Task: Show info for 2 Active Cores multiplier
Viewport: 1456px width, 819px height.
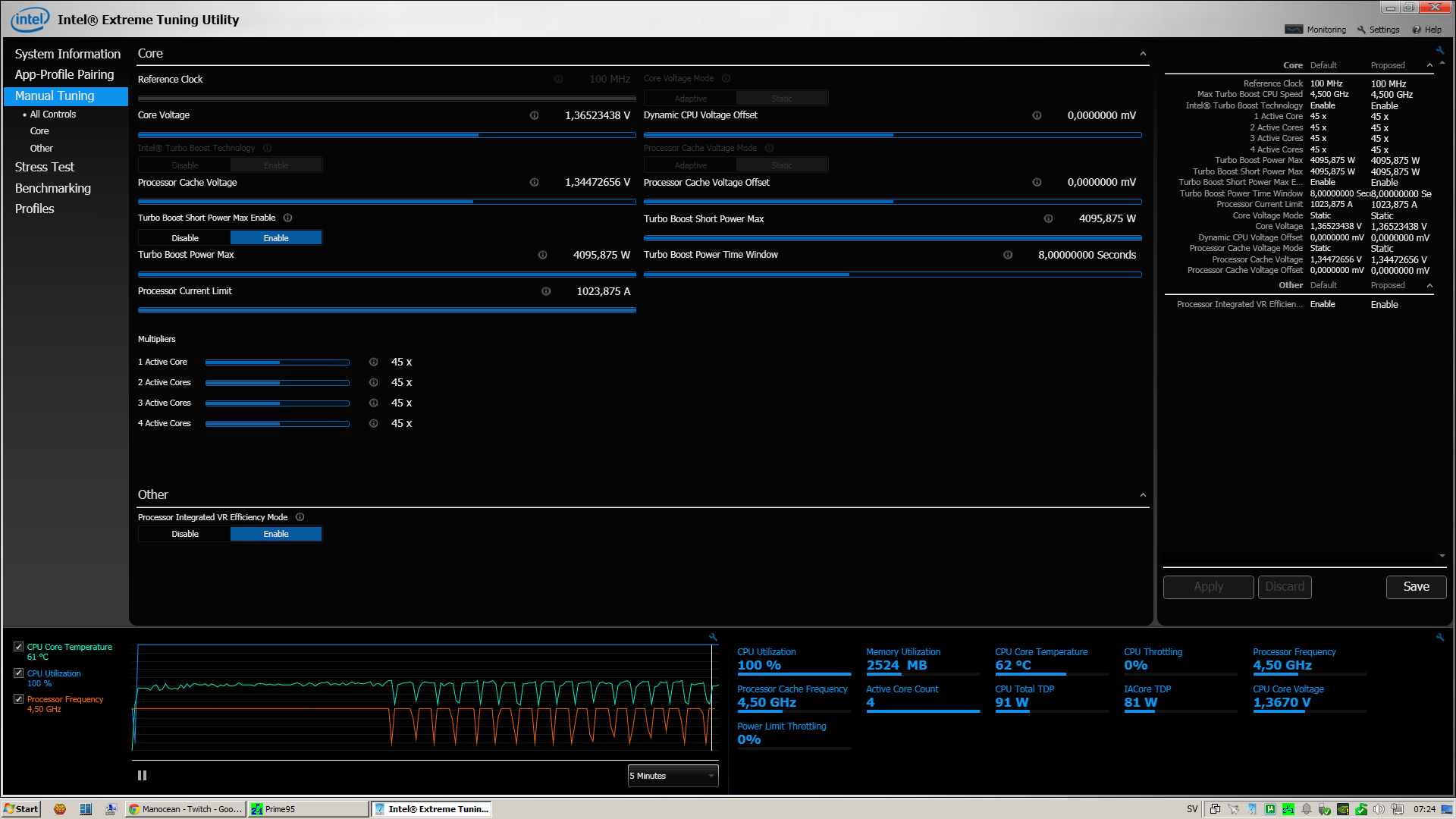Action: pyautogui.click(x=373, y=382)
